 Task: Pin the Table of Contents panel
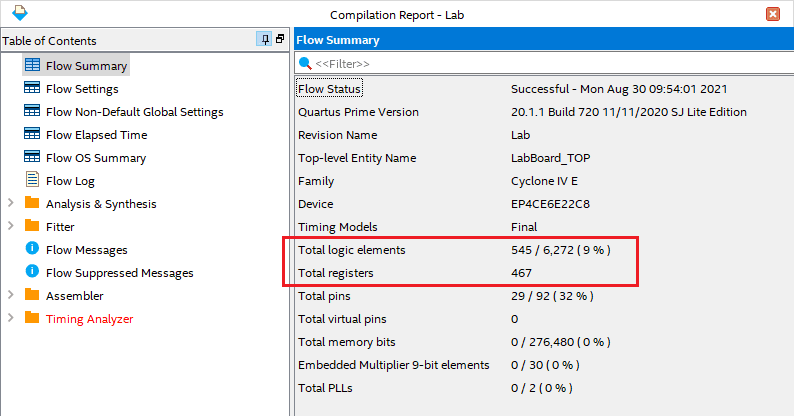(264, 40)
